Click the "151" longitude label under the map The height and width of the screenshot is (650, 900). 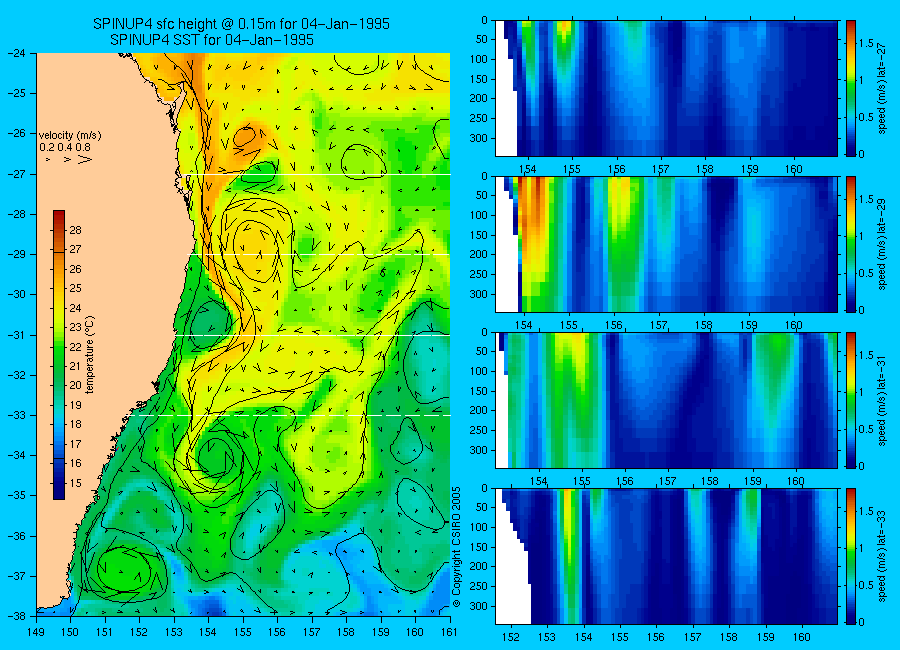(x=105, y=632)
